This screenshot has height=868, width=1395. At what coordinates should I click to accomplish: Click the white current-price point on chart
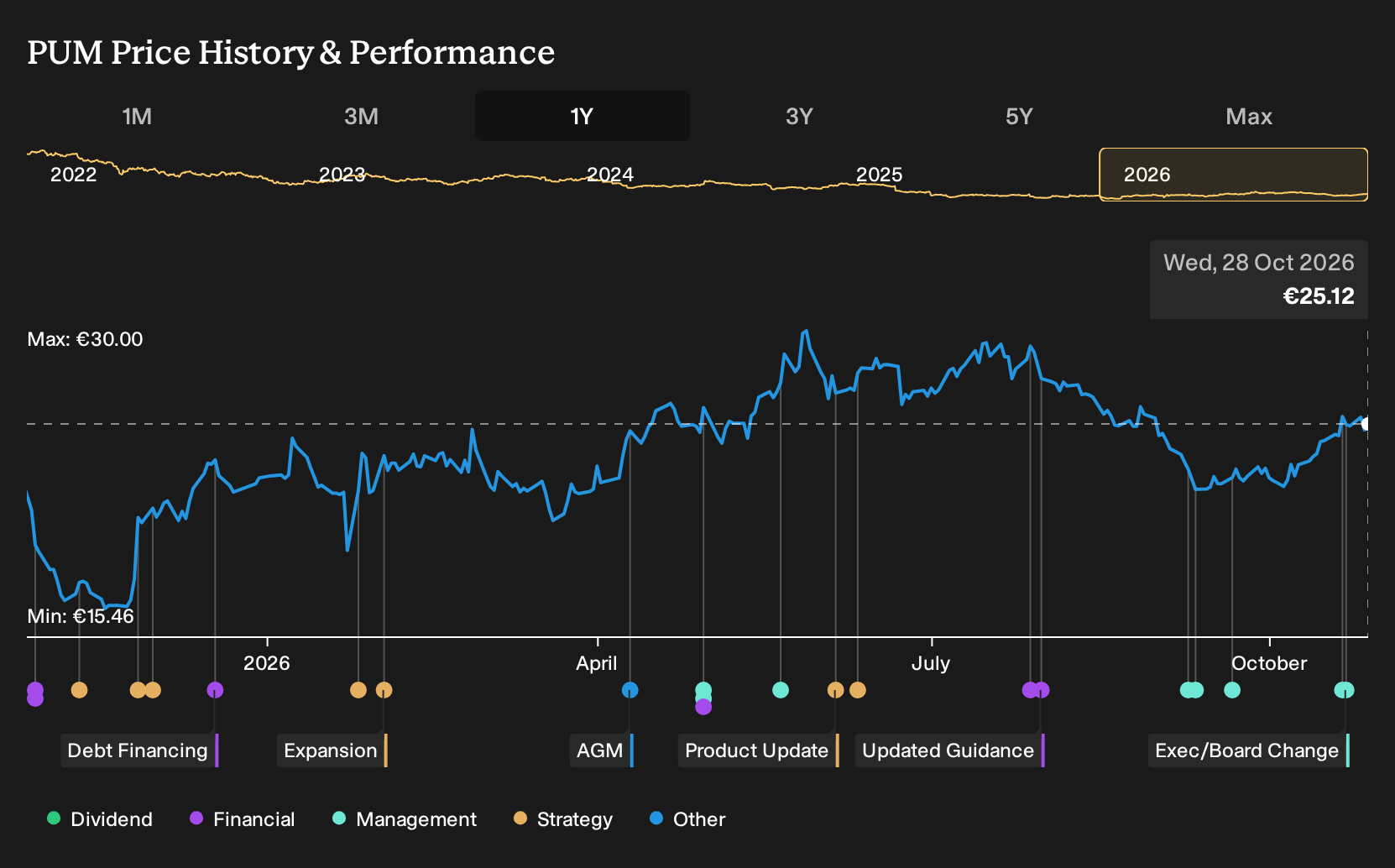coord(1366,424)
